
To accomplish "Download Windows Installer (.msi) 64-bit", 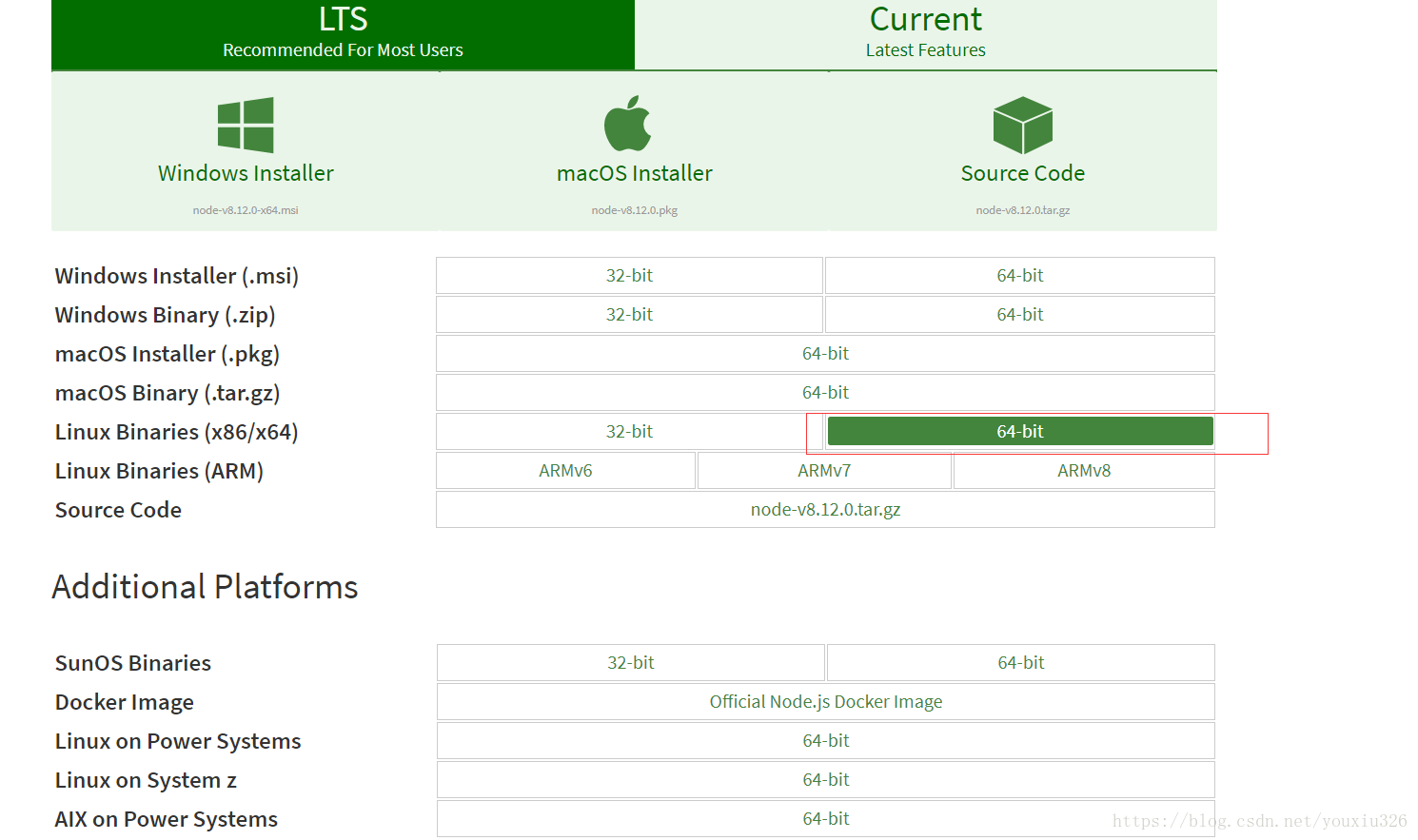I will [x=1020, y=276].
